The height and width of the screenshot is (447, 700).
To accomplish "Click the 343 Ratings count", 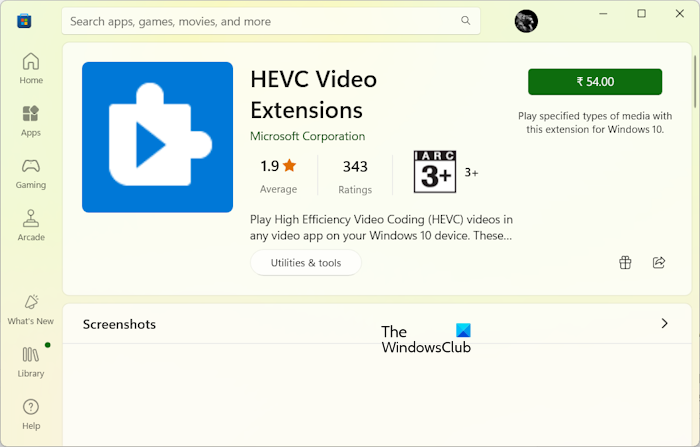I will coord(355,177).
